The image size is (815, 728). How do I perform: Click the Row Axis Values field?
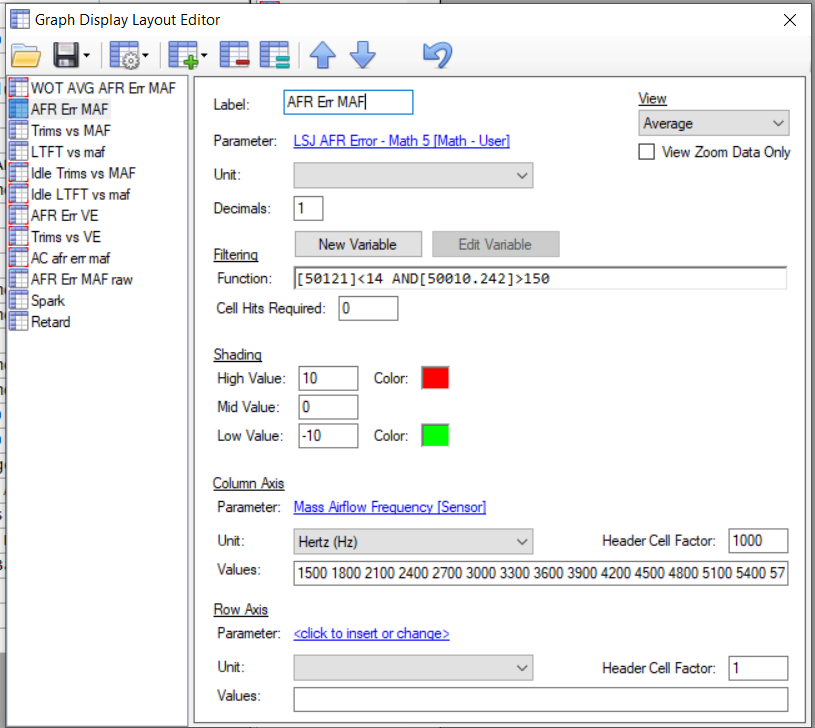tap(541, 700)
